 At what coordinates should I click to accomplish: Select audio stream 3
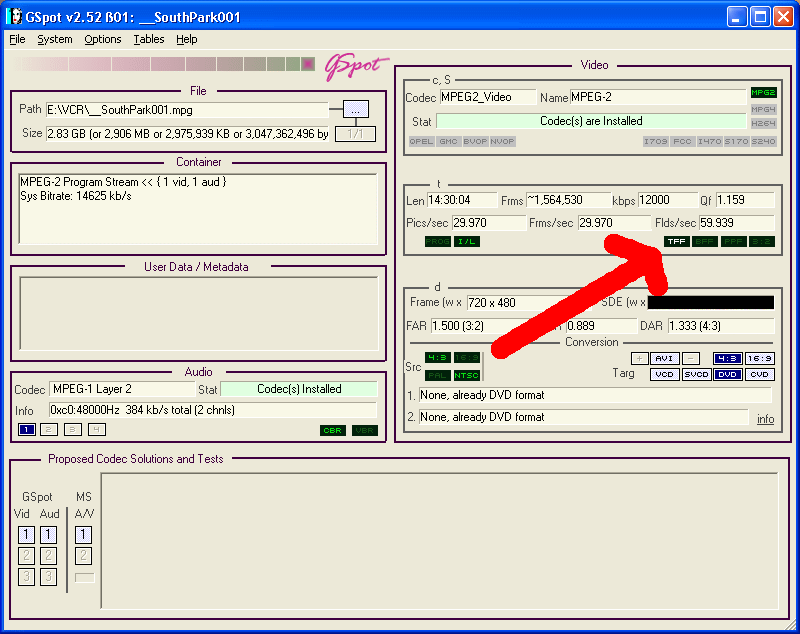tap(72, 430)
